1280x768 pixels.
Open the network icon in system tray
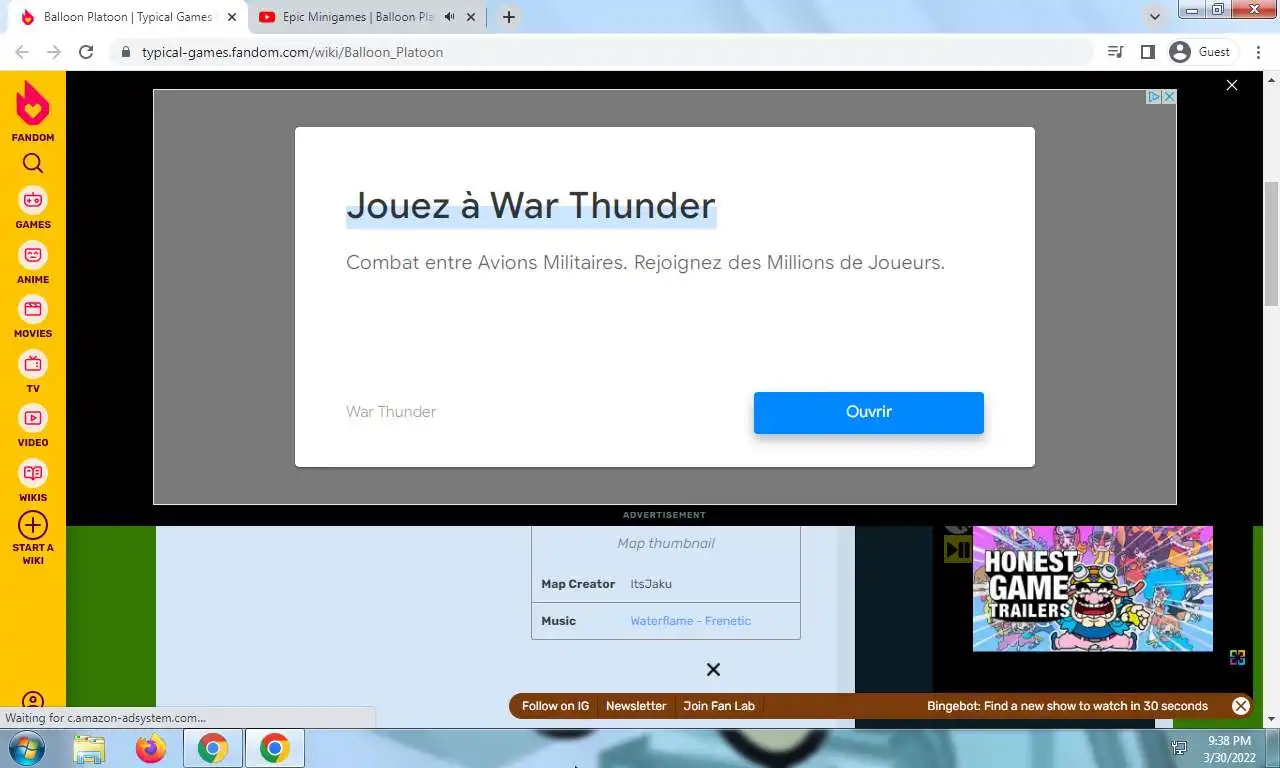point(1180,748)
